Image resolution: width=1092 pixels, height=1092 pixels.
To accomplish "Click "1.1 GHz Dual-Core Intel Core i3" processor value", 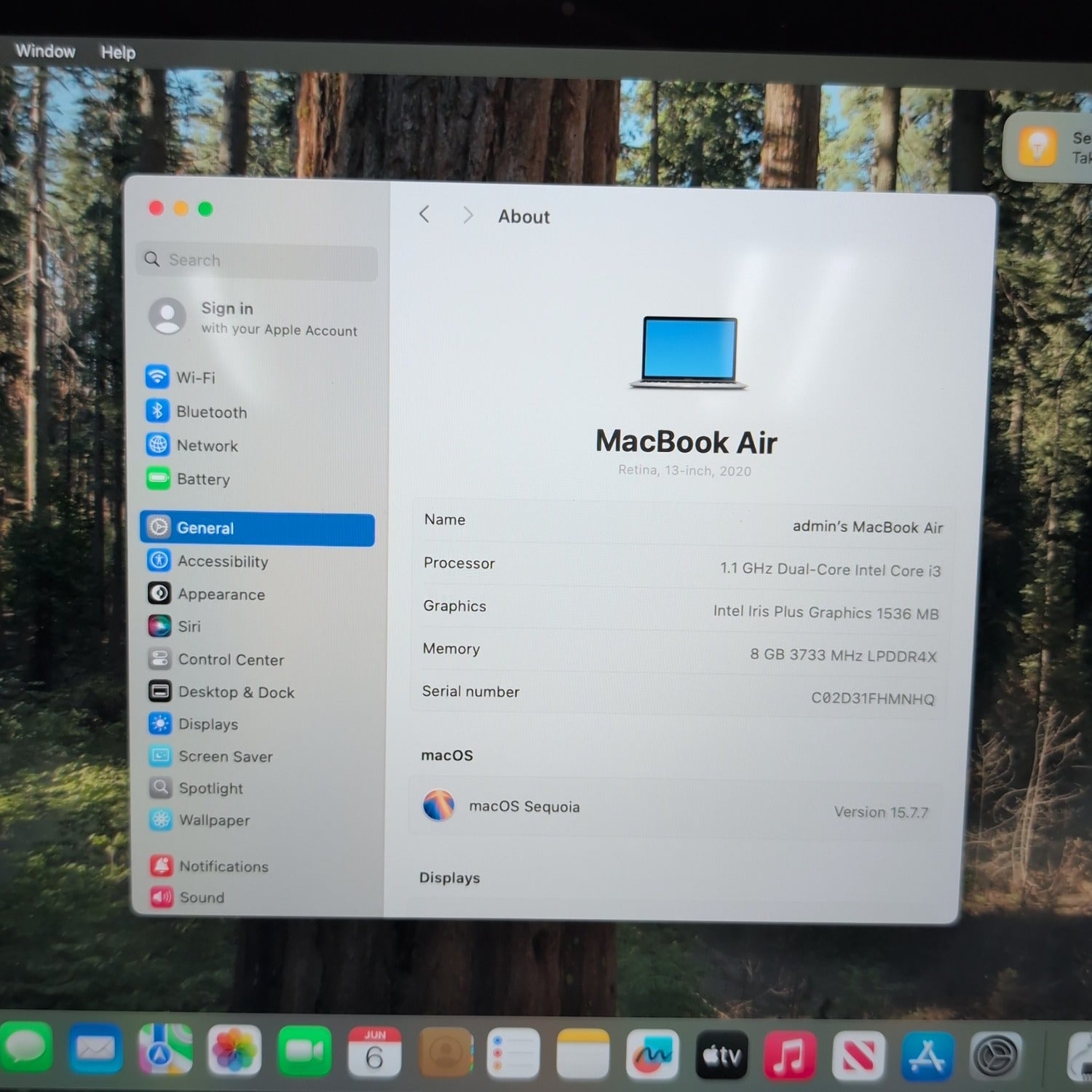I will click(830, 569).
